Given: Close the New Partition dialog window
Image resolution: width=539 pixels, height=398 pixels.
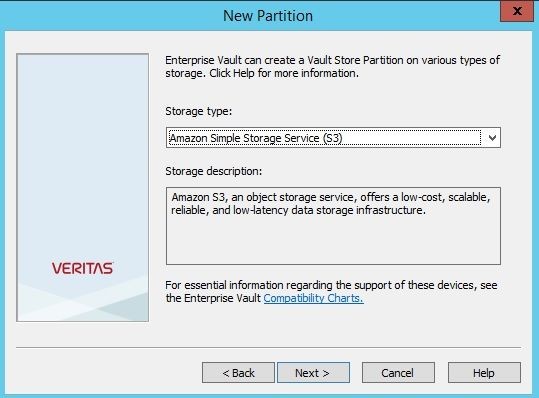Looking at the screenshot, I should point(517,11).
